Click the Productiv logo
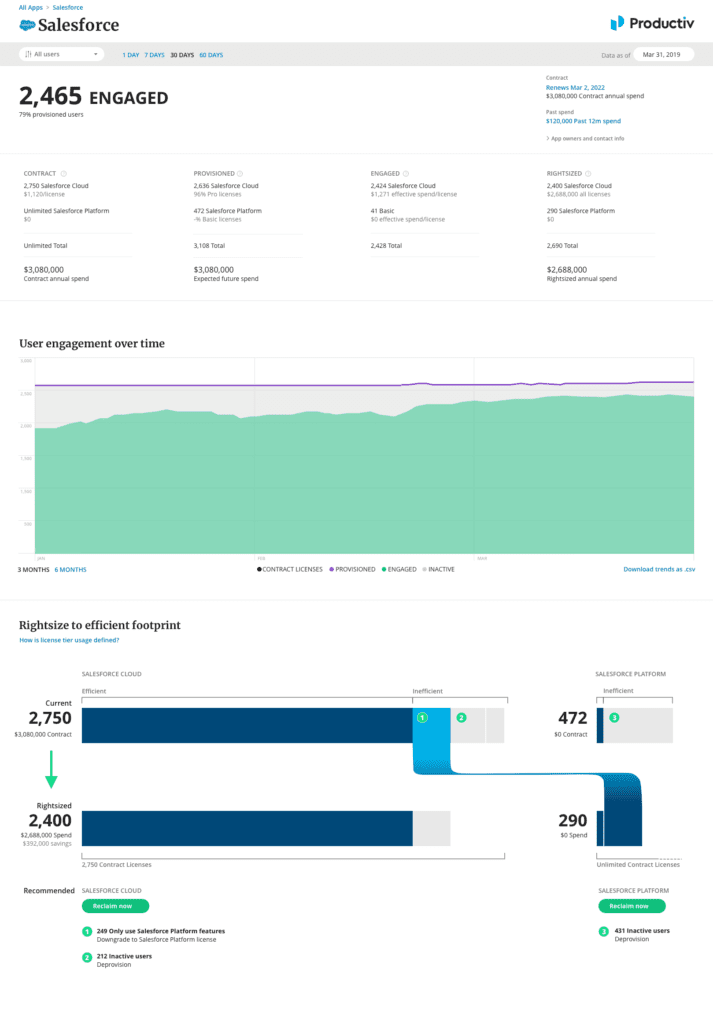 click(652, 24)
